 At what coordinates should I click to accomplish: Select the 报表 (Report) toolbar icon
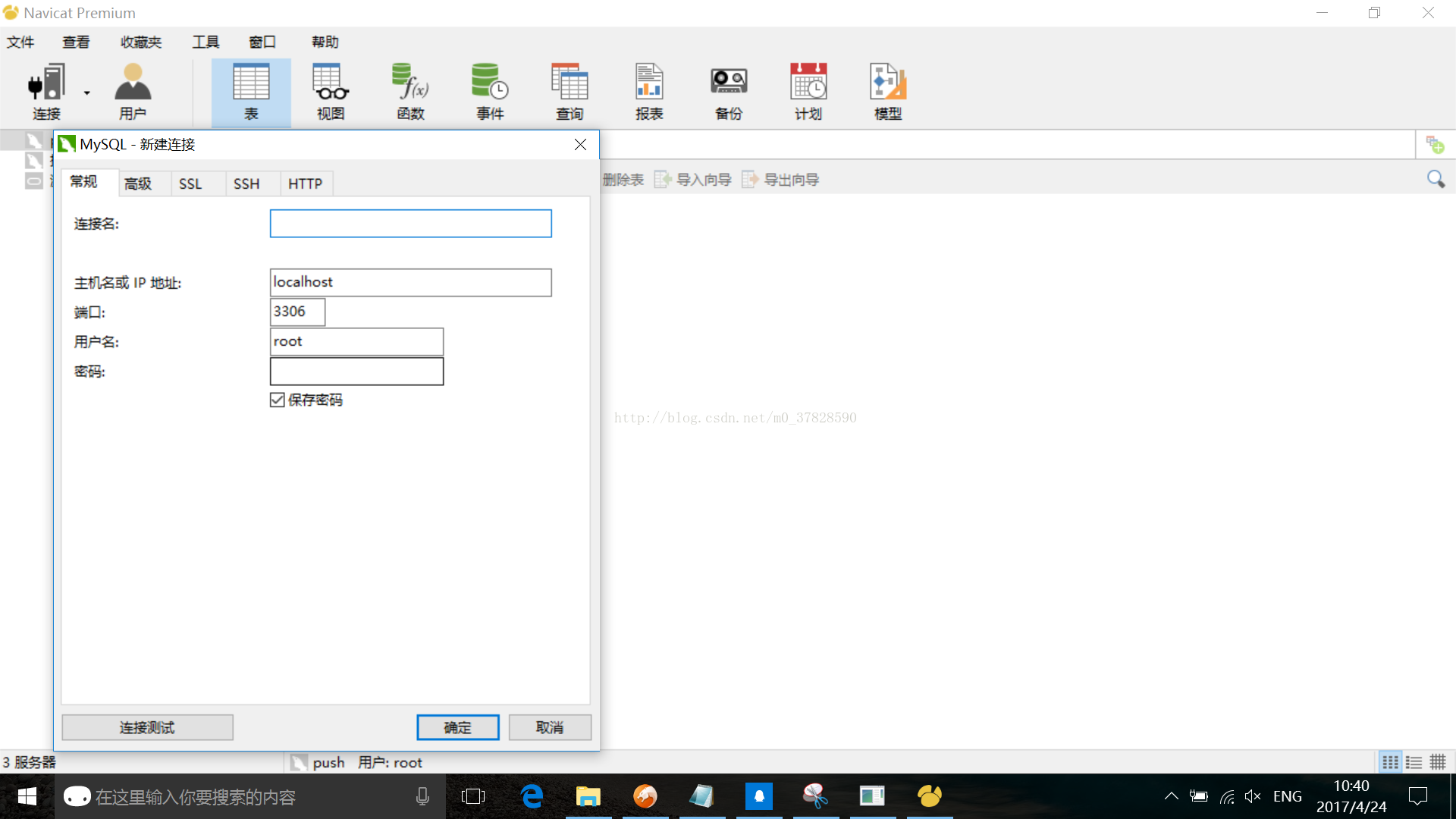pos(649,92)
